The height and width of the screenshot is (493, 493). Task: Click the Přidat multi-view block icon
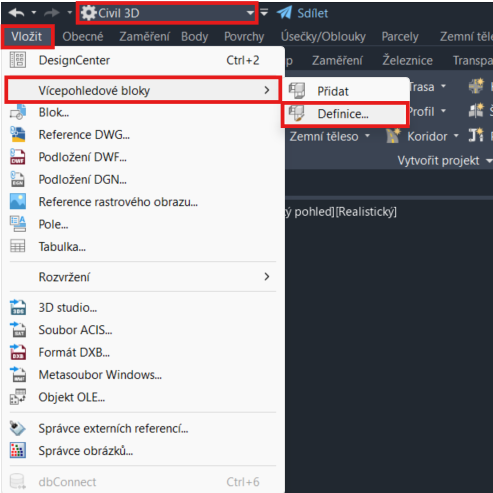tap(297, 91)
